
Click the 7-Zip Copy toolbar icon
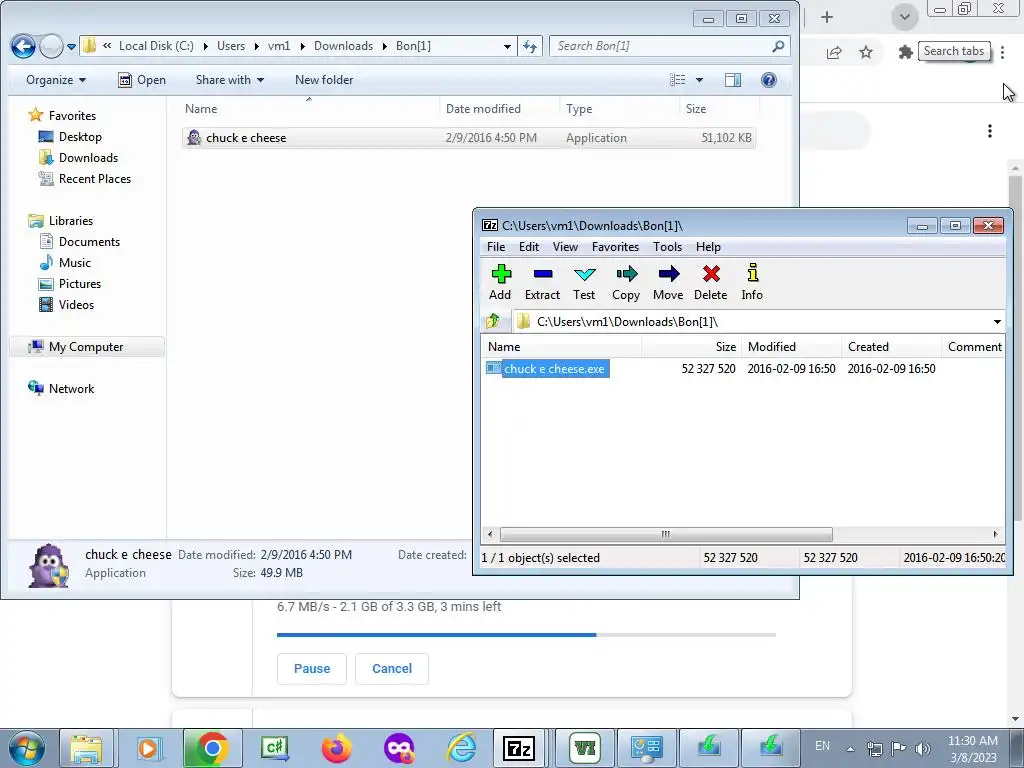point(626,274)
